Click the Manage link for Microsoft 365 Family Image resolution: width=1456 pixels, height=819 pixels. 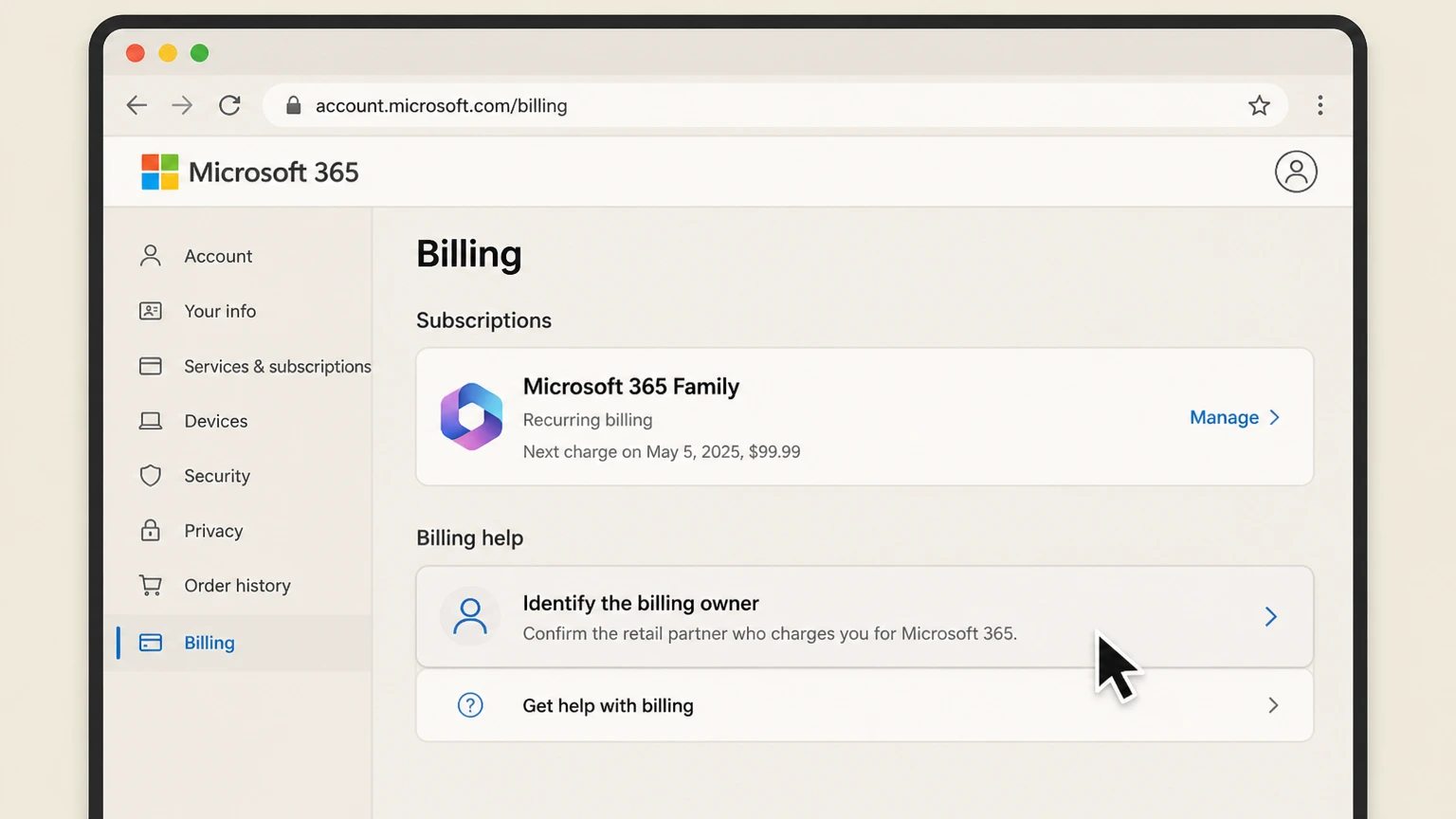click(1224, 417)
